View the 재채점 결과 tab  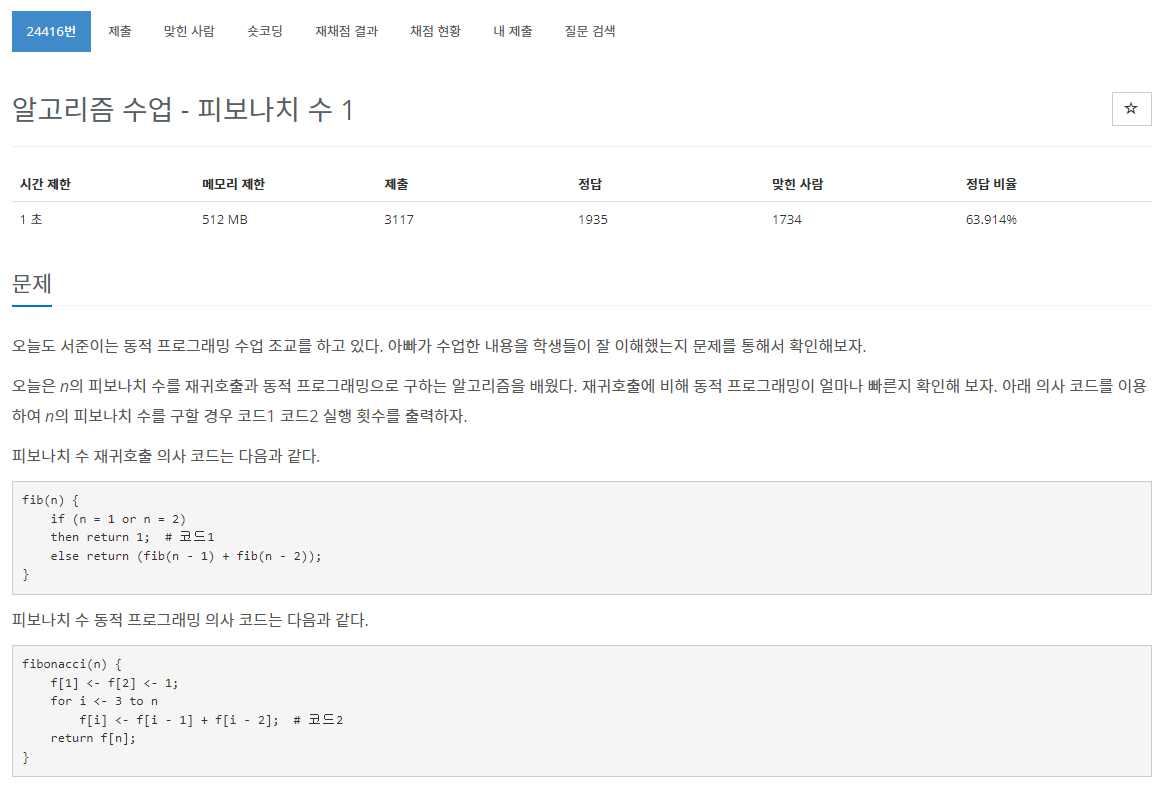pos(346,31)
